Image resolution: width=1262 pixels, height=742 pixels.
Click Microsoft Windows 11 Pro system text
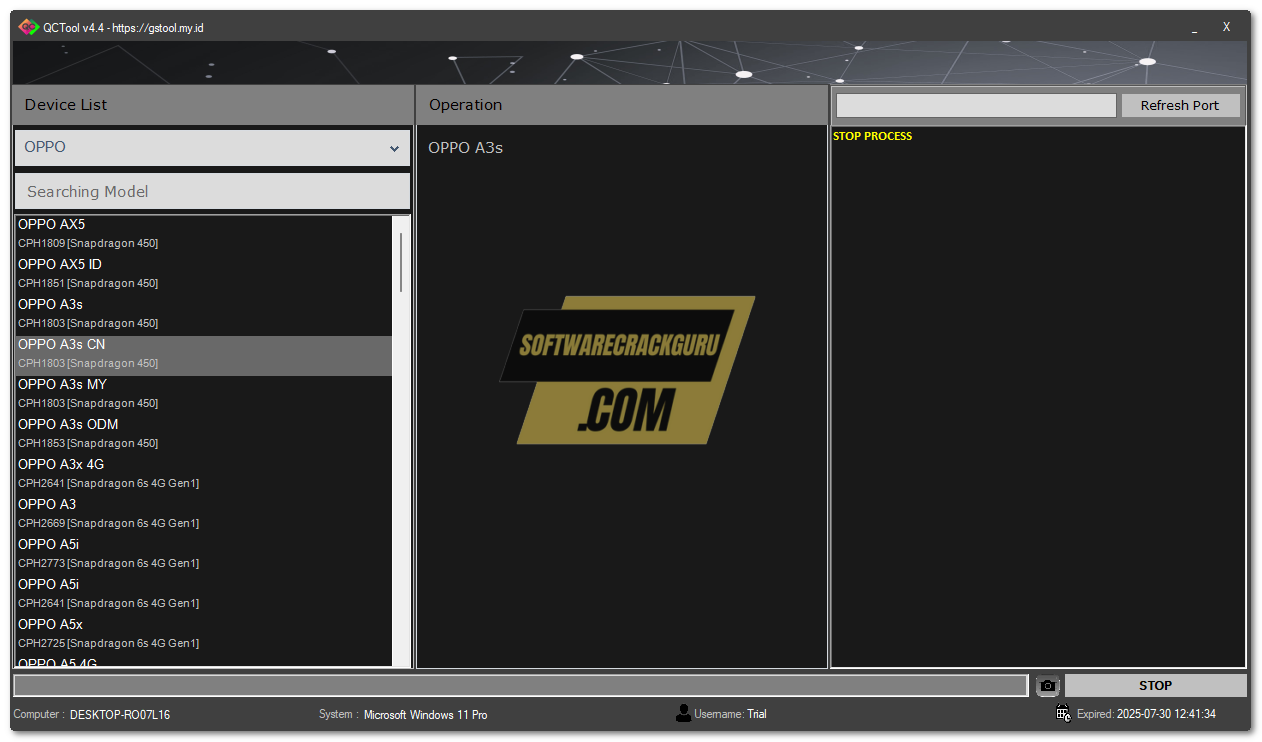click(426, 715)
